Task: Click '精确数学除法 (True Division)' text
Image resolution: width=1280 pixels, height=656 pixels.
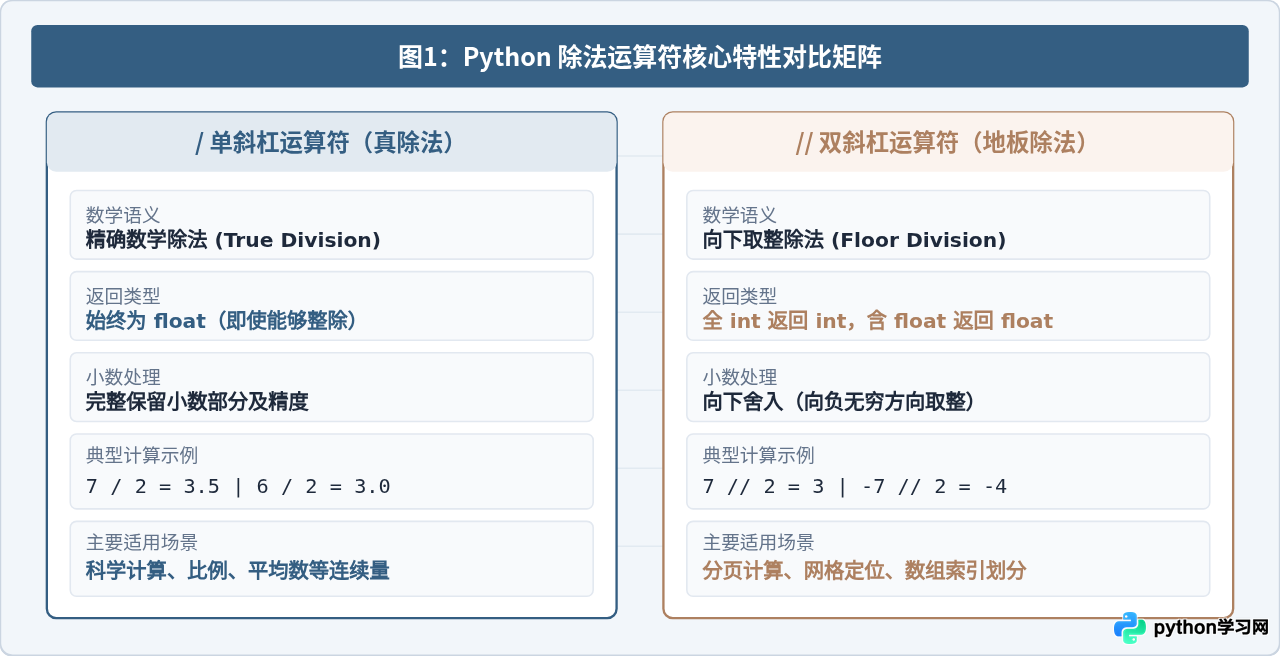Action: [233, 240]
